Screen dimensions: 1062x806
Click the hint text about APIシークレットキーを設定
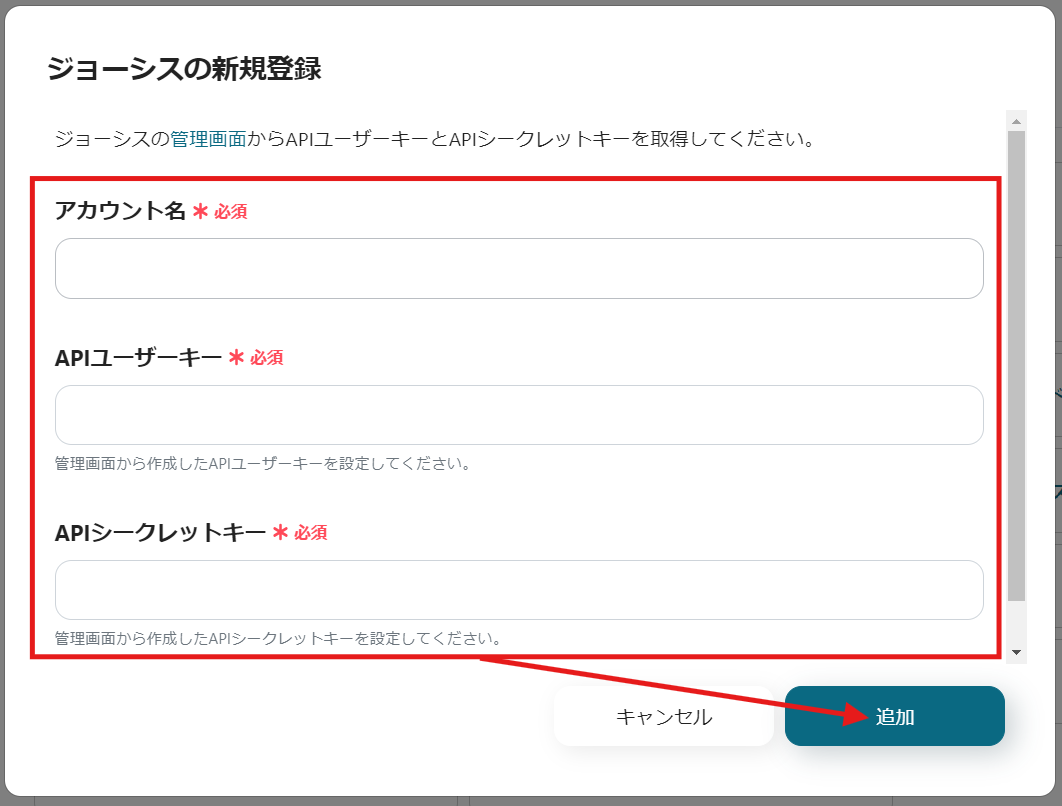(278, 639)
